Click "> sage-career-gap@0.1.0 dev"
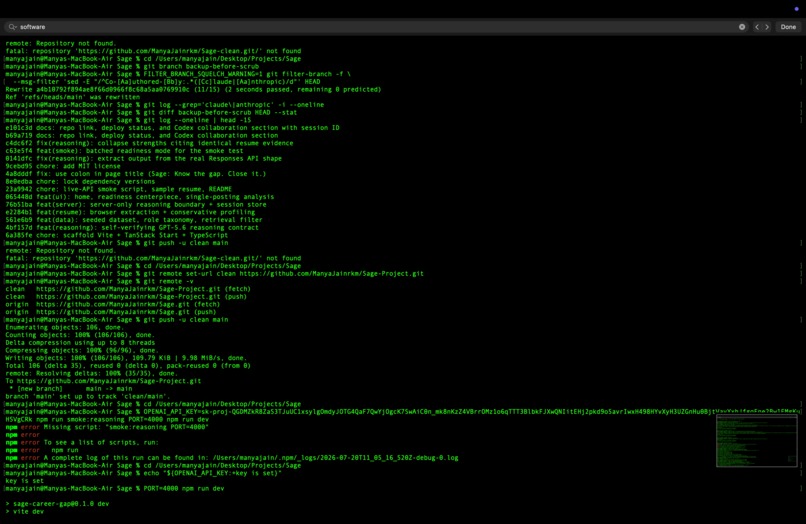This screenshot has width=806, height=524. (57, 504)
